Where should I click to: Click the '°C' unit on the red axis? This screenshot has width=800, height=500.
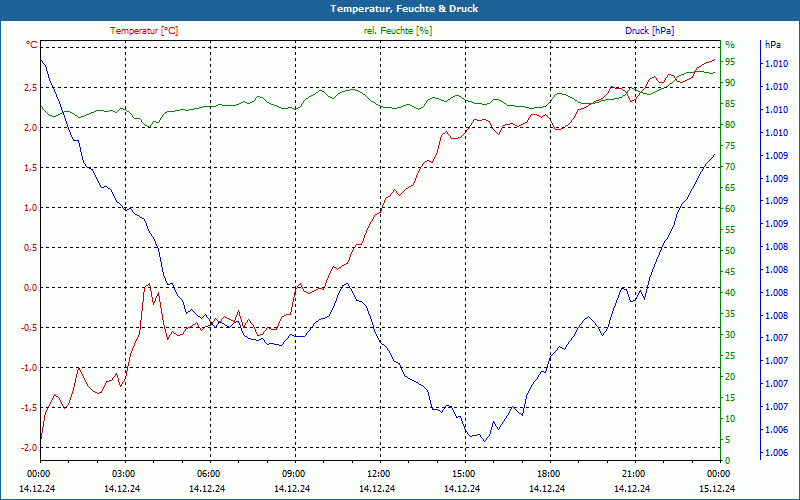click(32, 45)
